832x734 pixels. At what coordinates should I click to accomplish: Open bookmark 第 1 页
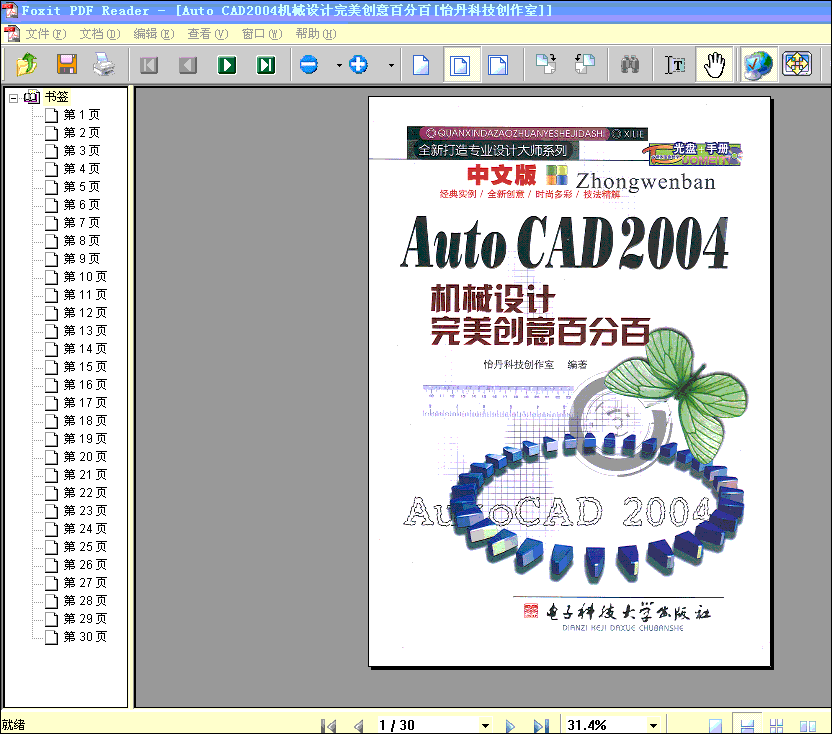click(82, 115)
